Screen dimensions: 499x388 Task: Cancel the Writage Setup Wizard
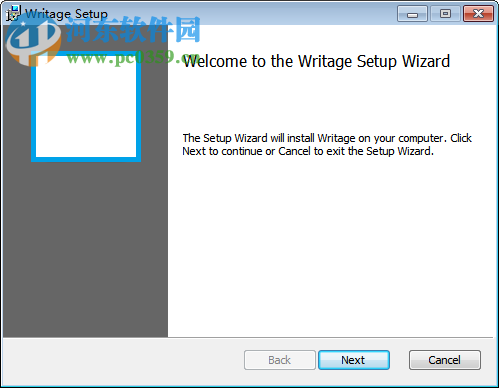coord(445,360)
